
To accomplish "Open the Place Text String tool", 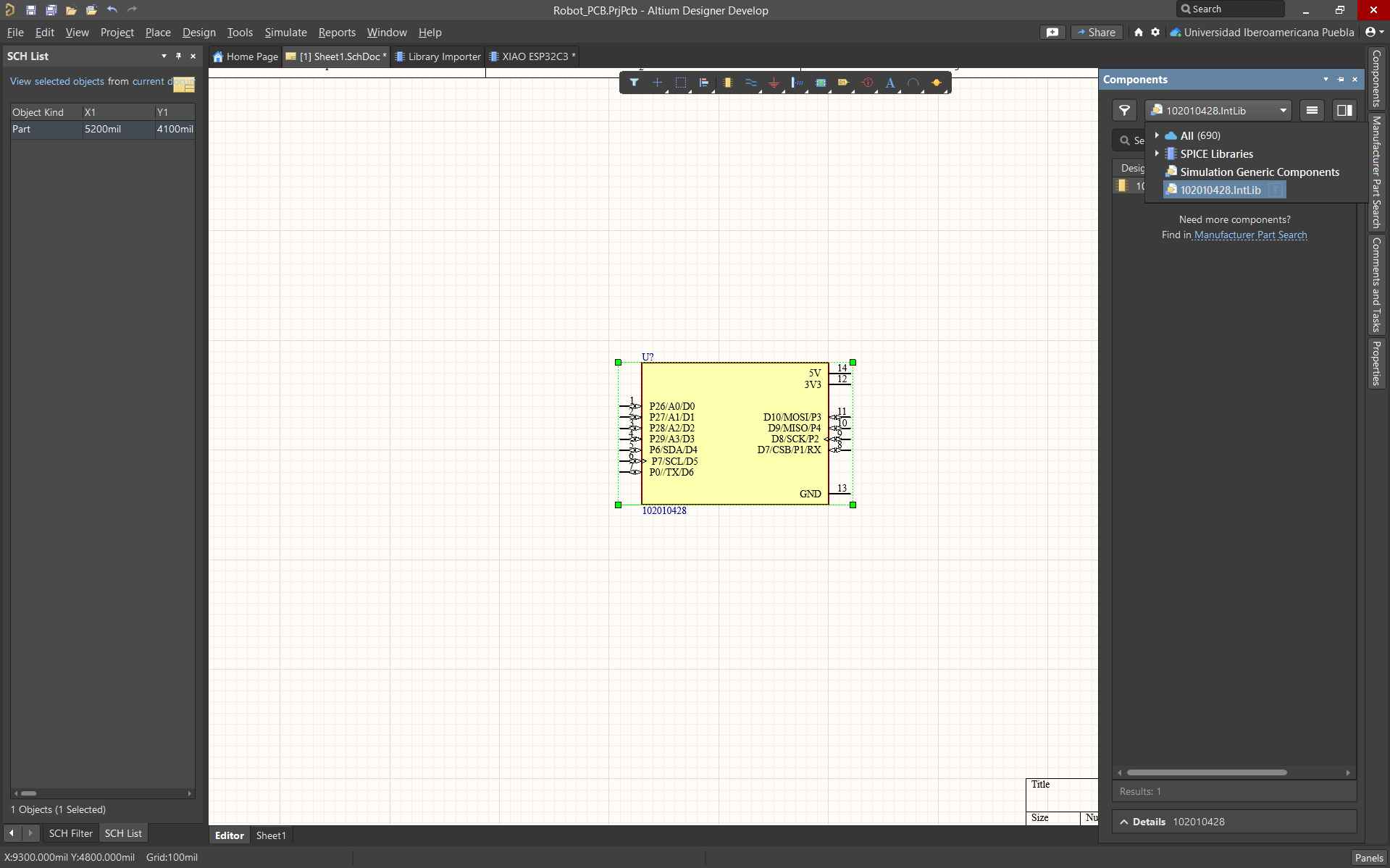I will click(x=889, y=83).
